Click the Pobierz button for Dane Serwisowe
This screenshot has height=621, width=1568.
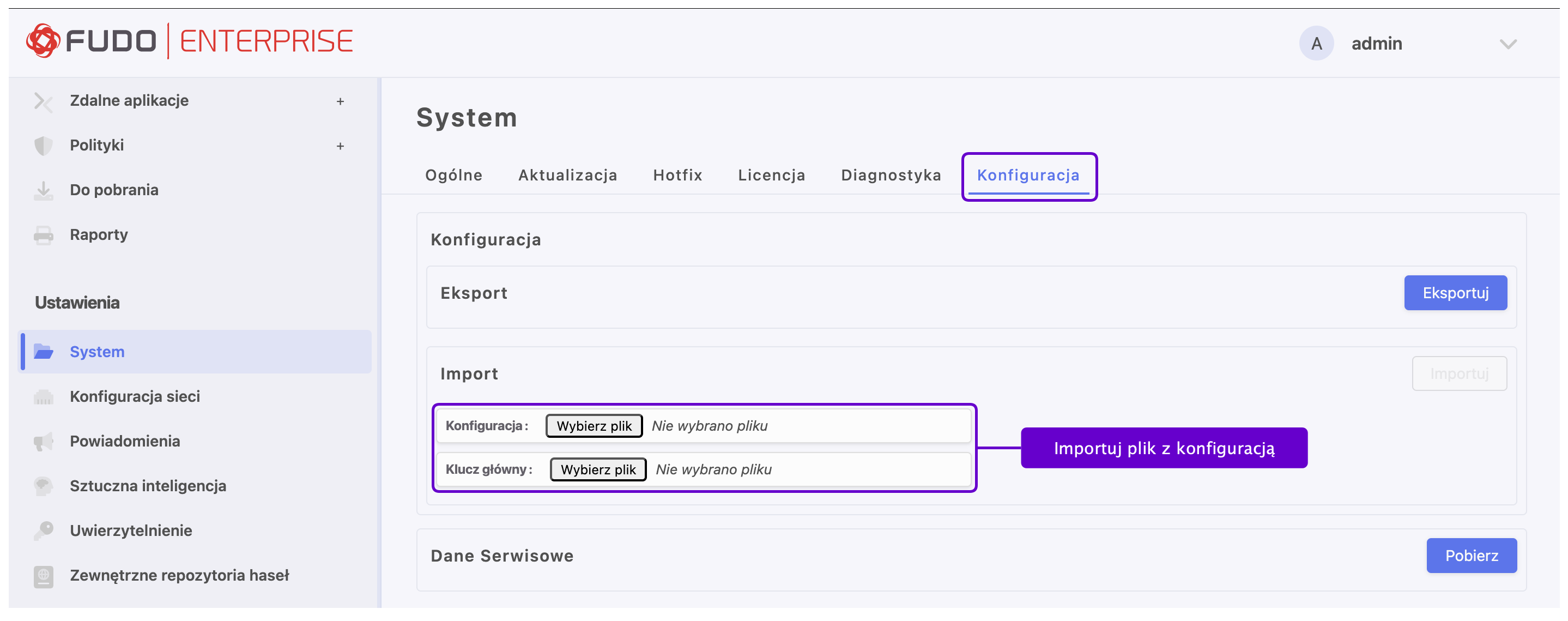(x=1470, y=555)
